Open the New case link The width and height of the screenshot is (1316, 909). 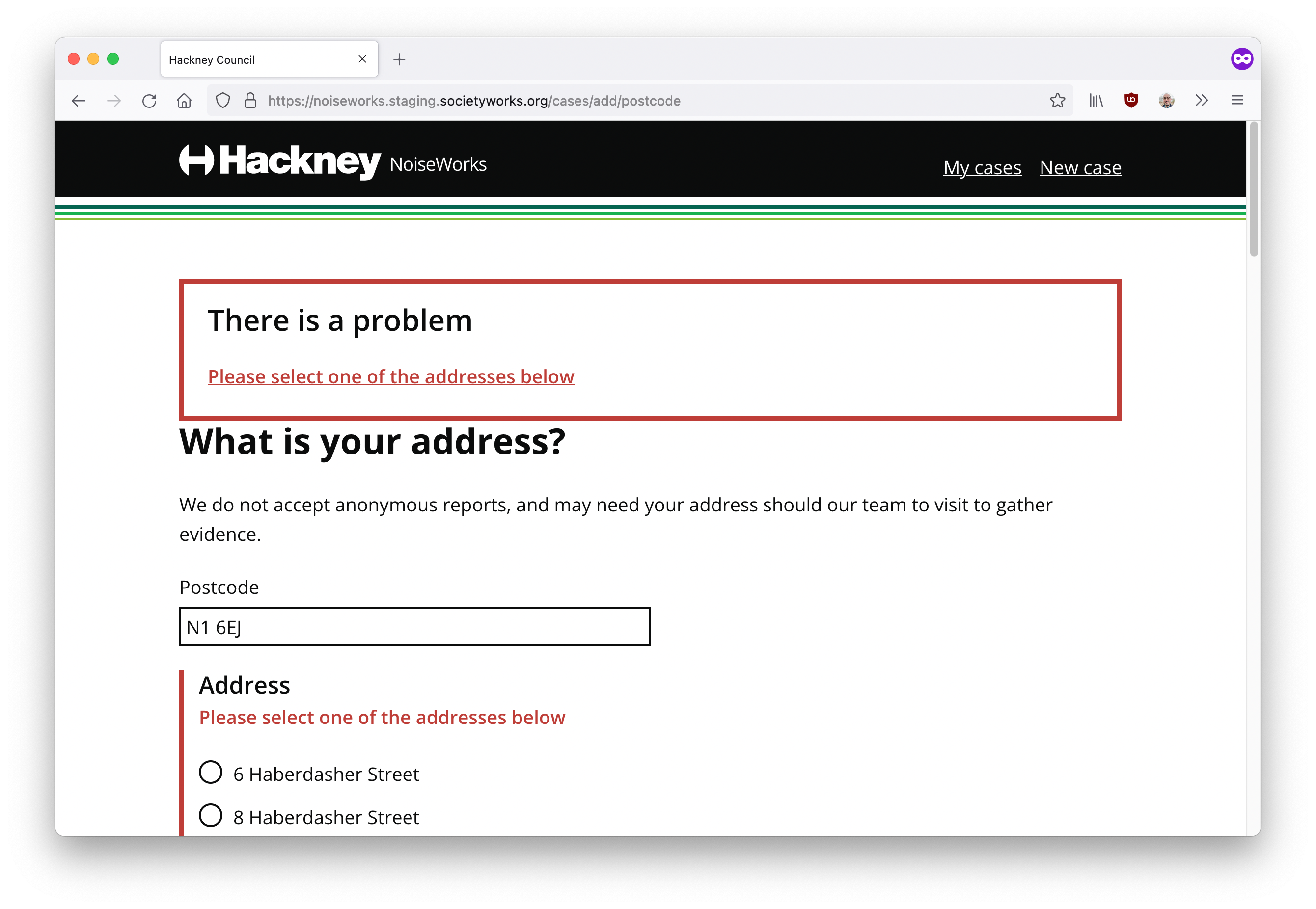(x=1080, y=168)
